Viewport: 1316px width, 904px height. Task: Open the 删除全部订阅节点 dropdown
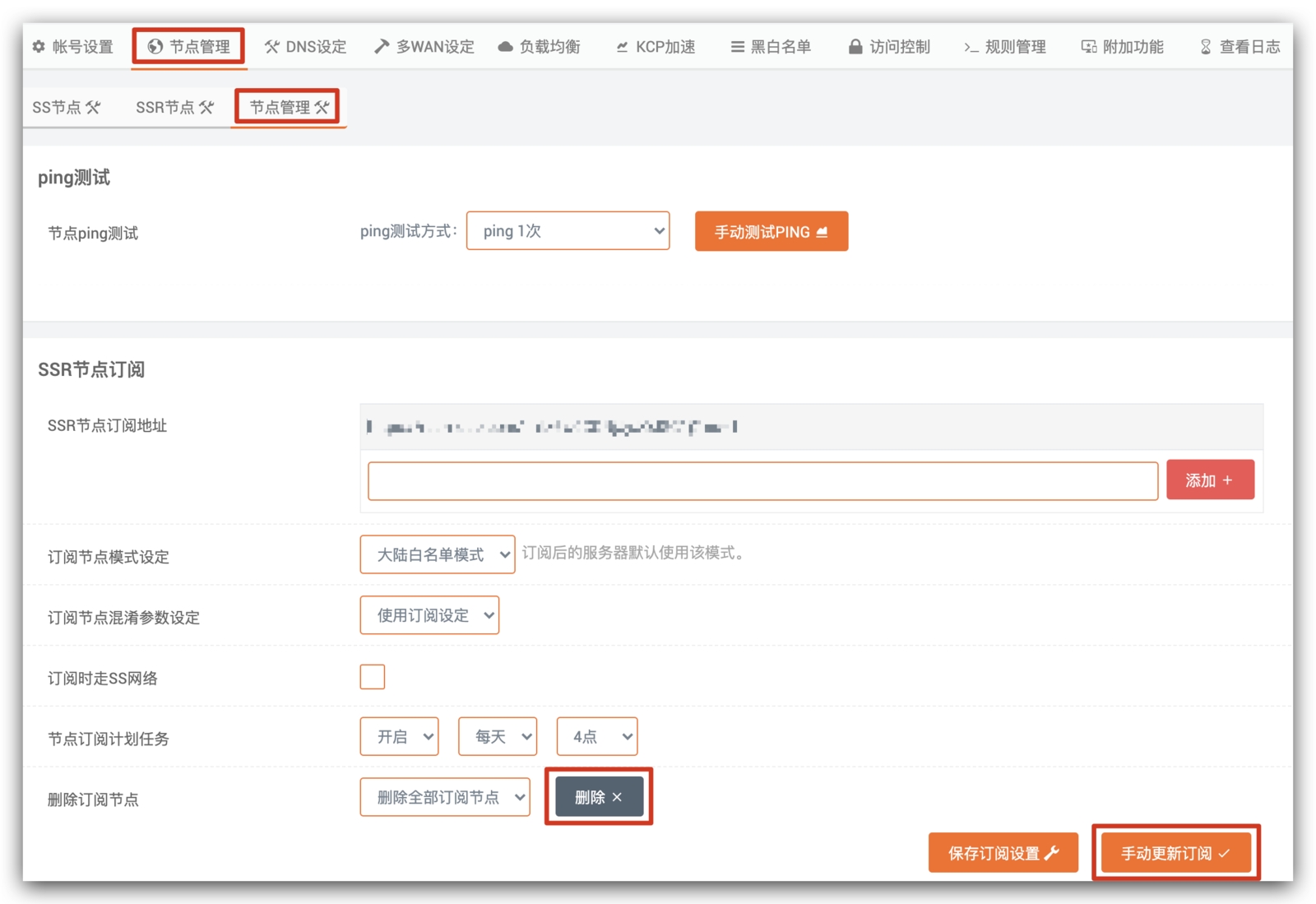point(444,797)
